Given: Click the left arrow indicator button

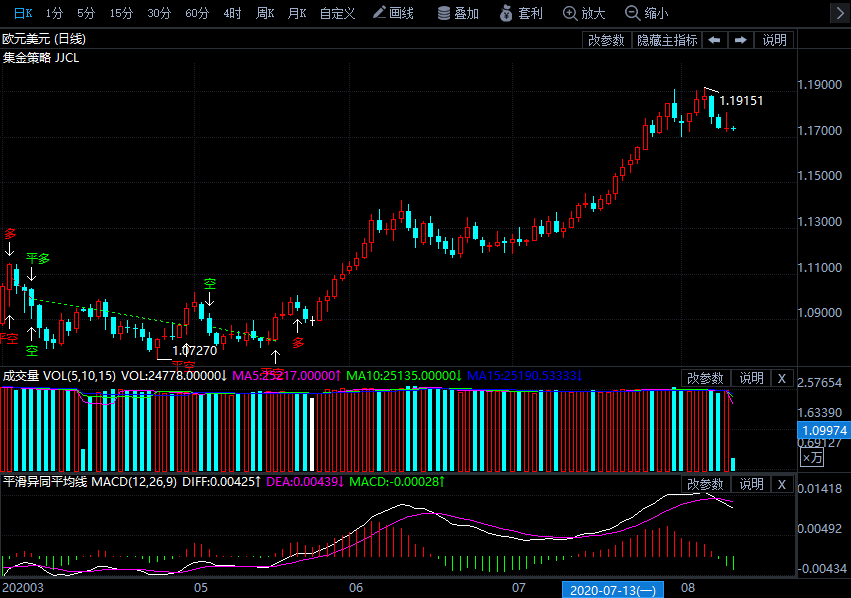Looking at the screenshot, I should (x=714, y=40).
